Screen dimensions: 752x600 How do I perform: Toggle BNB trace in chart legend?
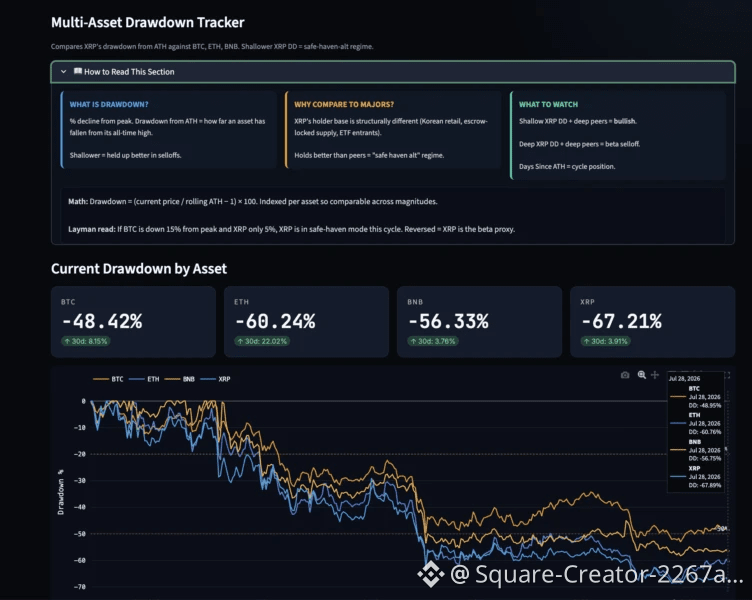point(179,379)
